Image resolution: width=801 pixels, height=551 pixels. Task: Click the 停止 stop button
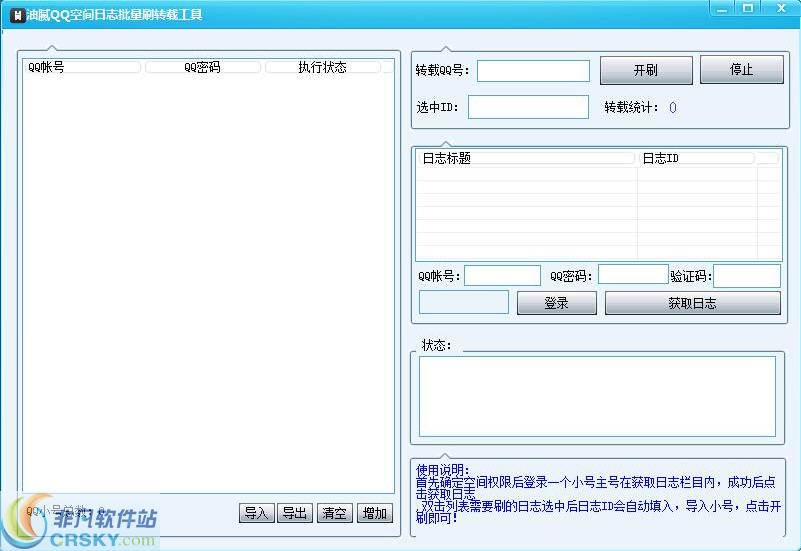tap(741, 69)
